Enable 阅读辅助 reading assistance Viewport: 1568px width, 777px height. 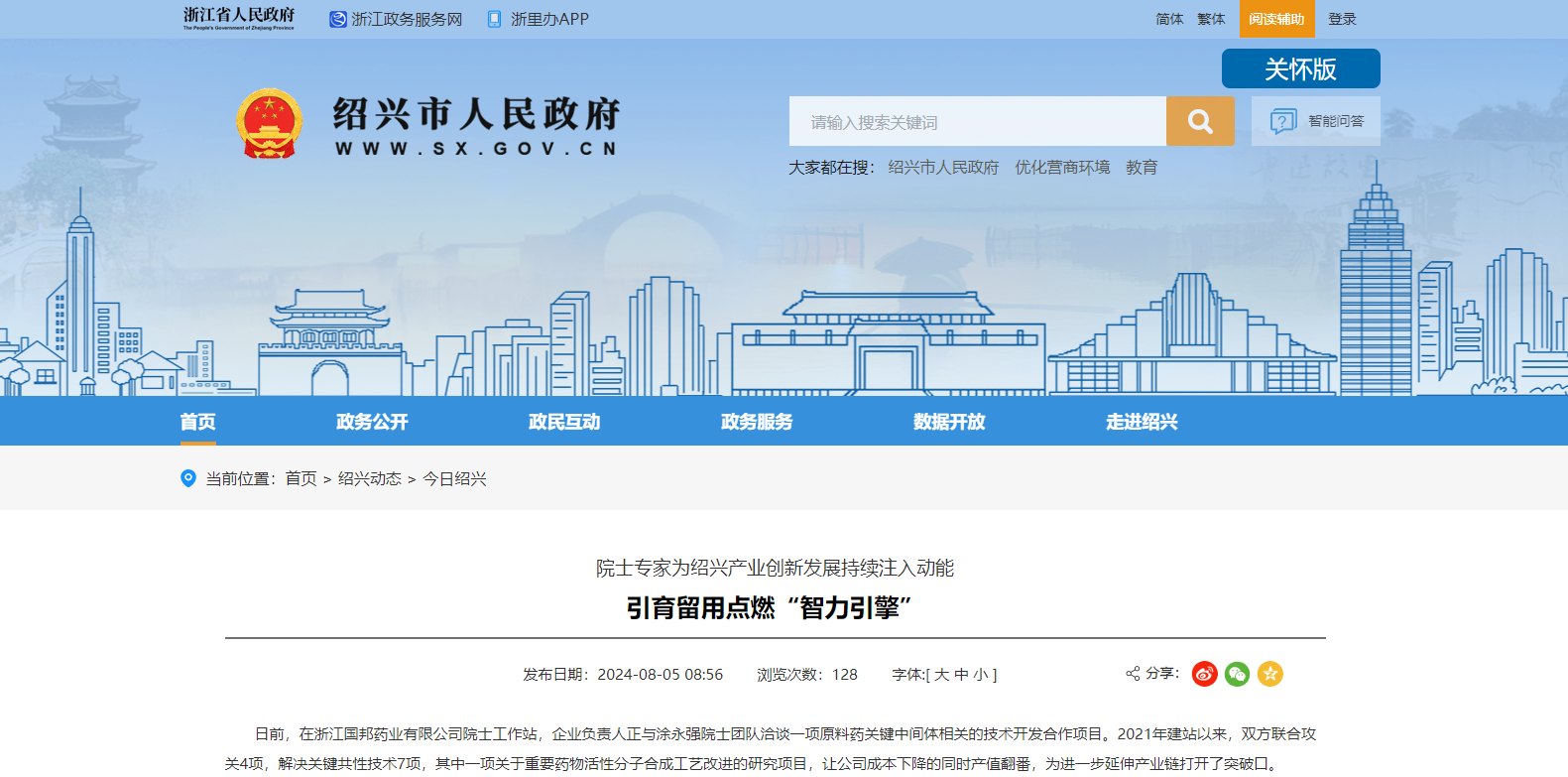(x=1276, y=19)
